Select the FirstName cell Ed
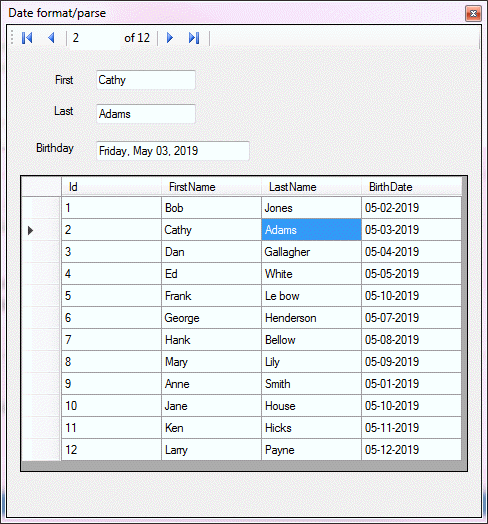 tap(211, 274)
